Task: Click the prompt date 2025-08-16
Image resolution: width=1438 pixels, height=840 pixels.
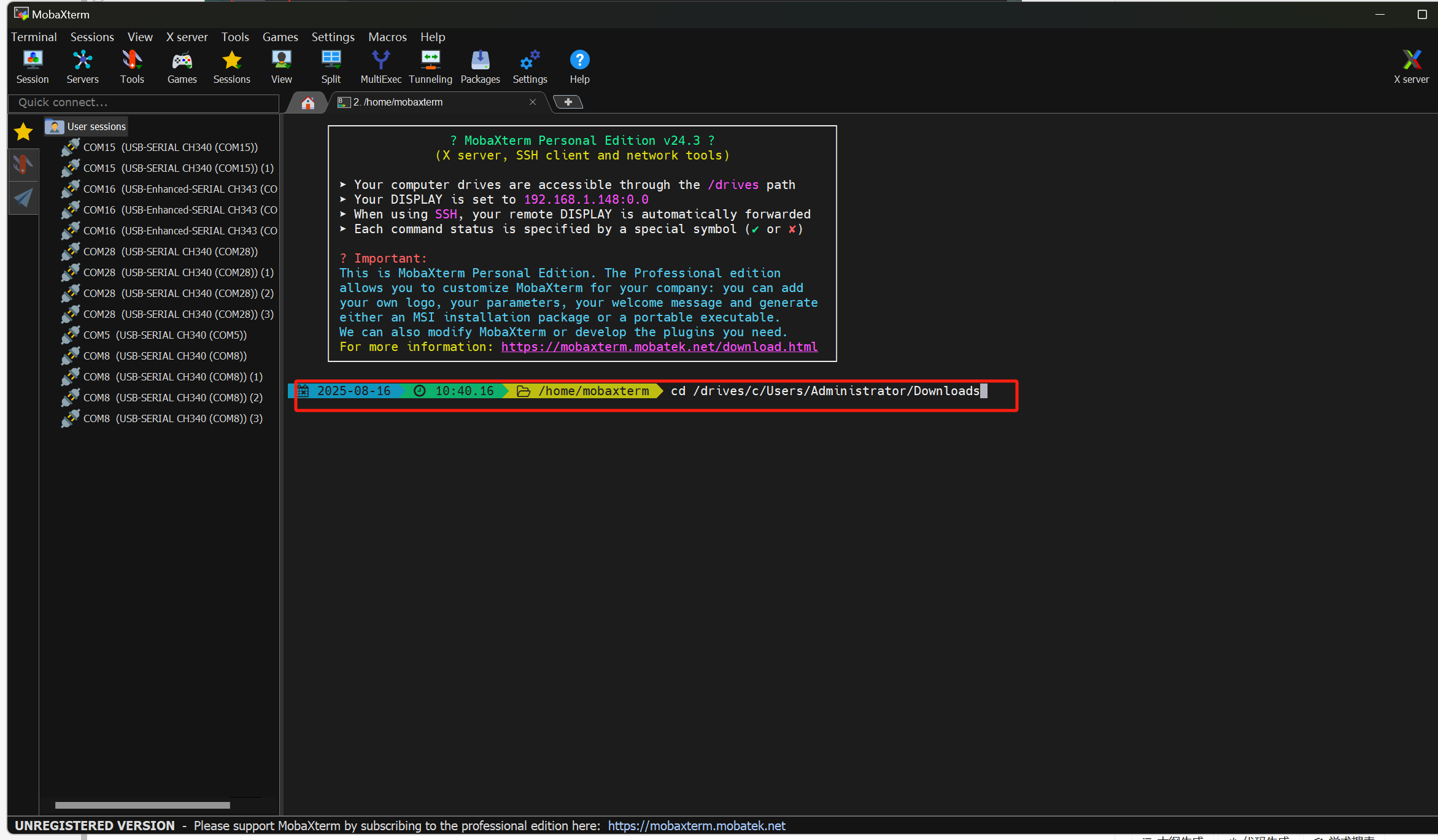Action: pyautogui.click(x=354, y=391)
